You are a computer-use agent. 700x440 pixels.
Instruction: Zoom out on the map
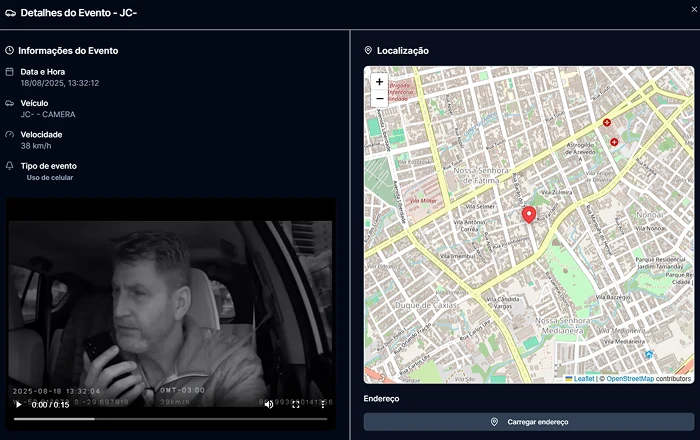point(379,99)
